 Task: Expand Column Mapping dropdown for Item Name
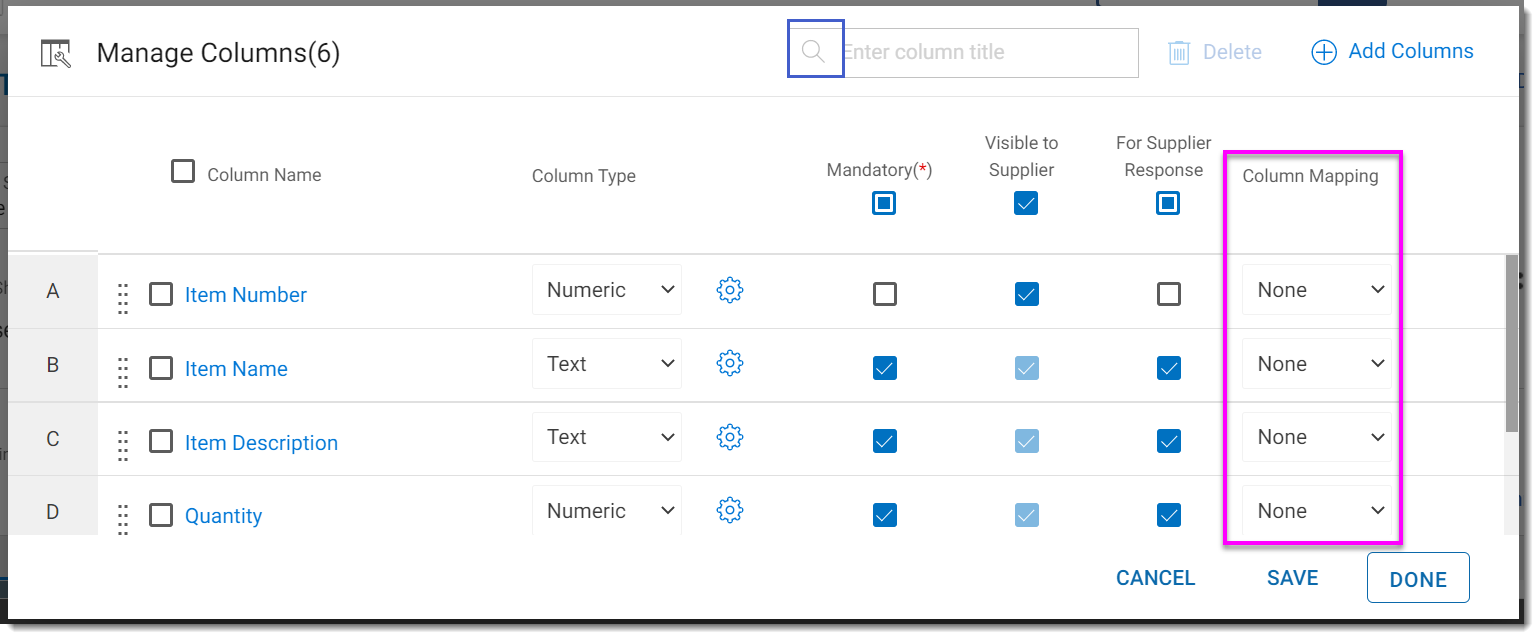pyautogui.click(x=1317, y=364)
